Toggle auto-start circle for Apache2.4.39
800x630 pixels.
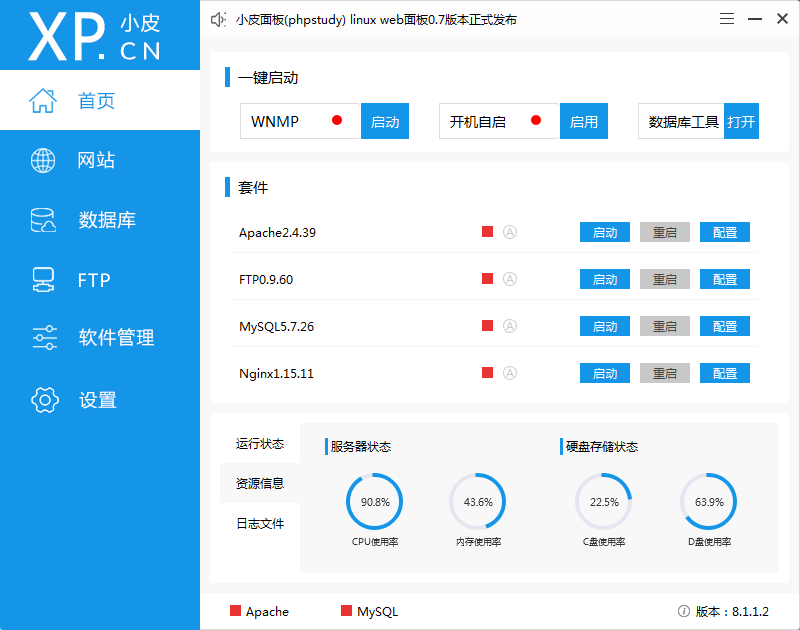coord(511,231)
